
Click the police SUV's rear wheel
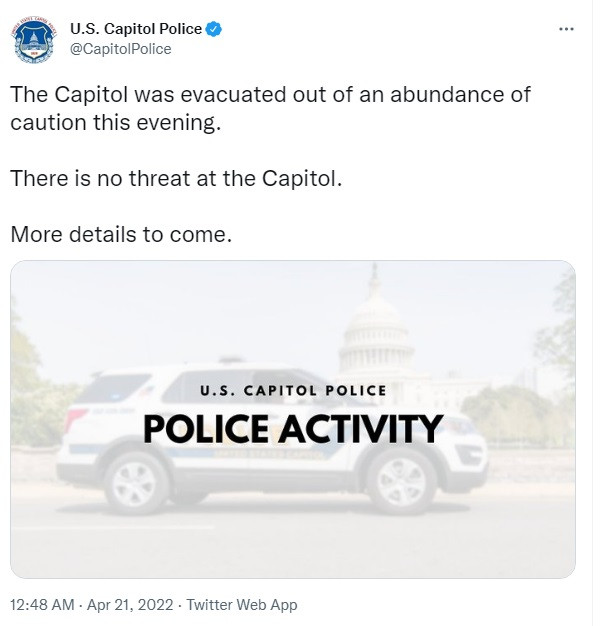tap(135, 483)
